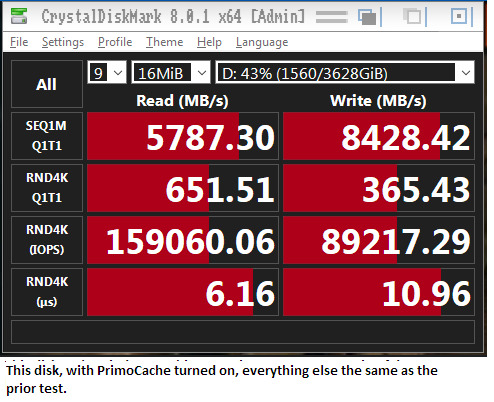The image size is (494, 402).
Task: Expand the drive D: 43% selection dropdown
Action: point(345,72)
